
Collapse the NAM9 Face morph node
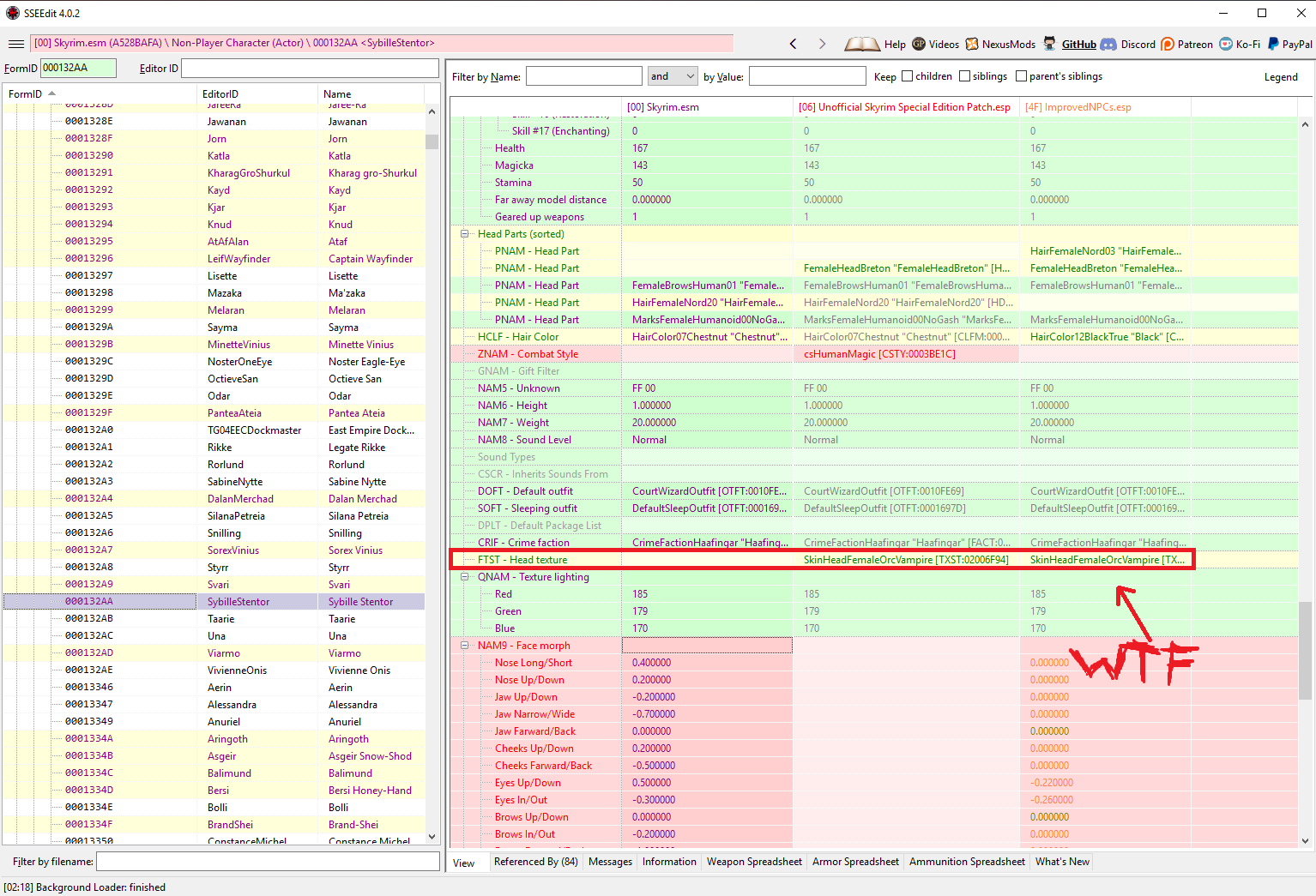tap(465, 646)
